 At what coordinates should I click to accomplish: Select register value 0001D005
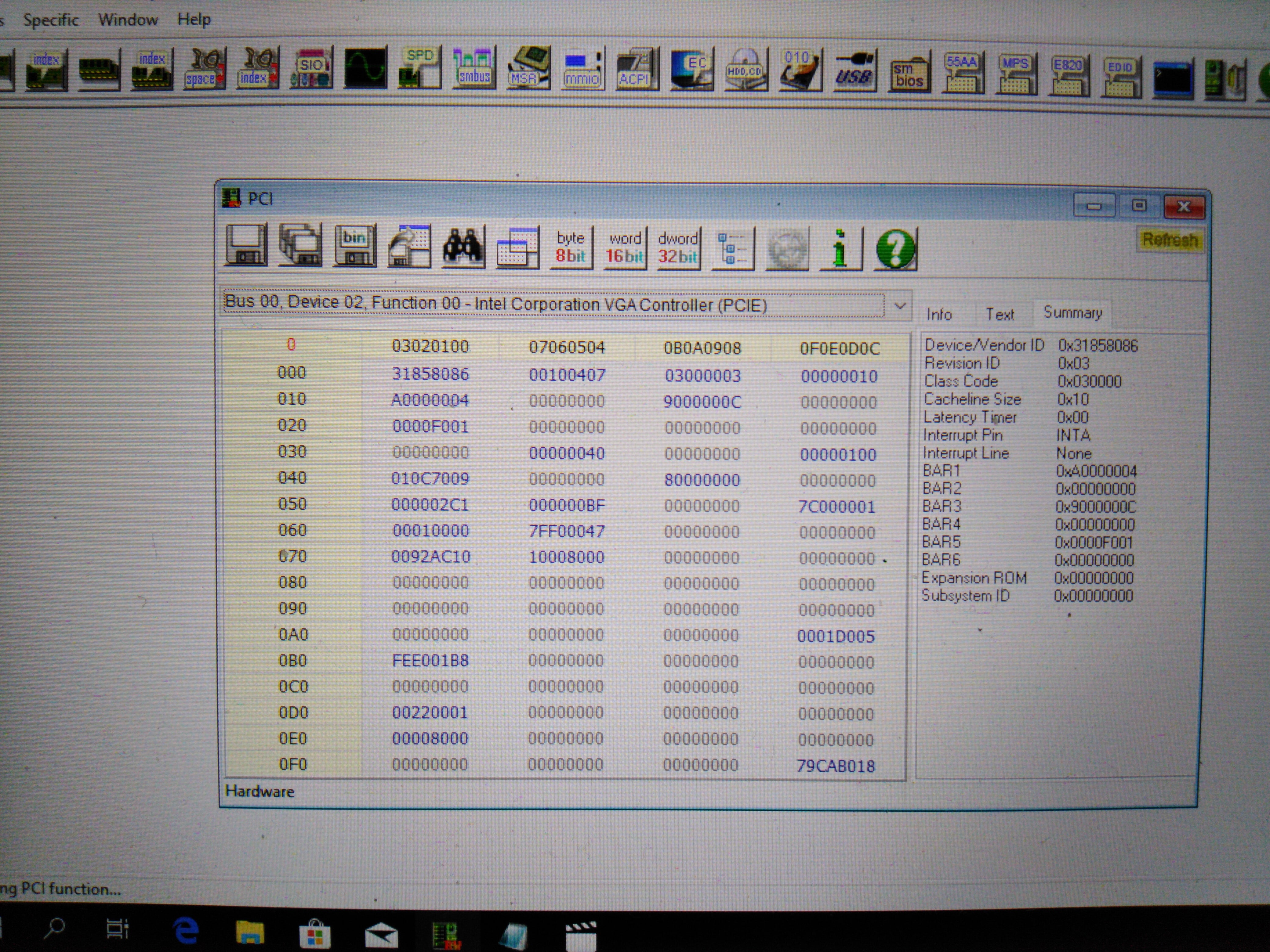tap(835, 636)
